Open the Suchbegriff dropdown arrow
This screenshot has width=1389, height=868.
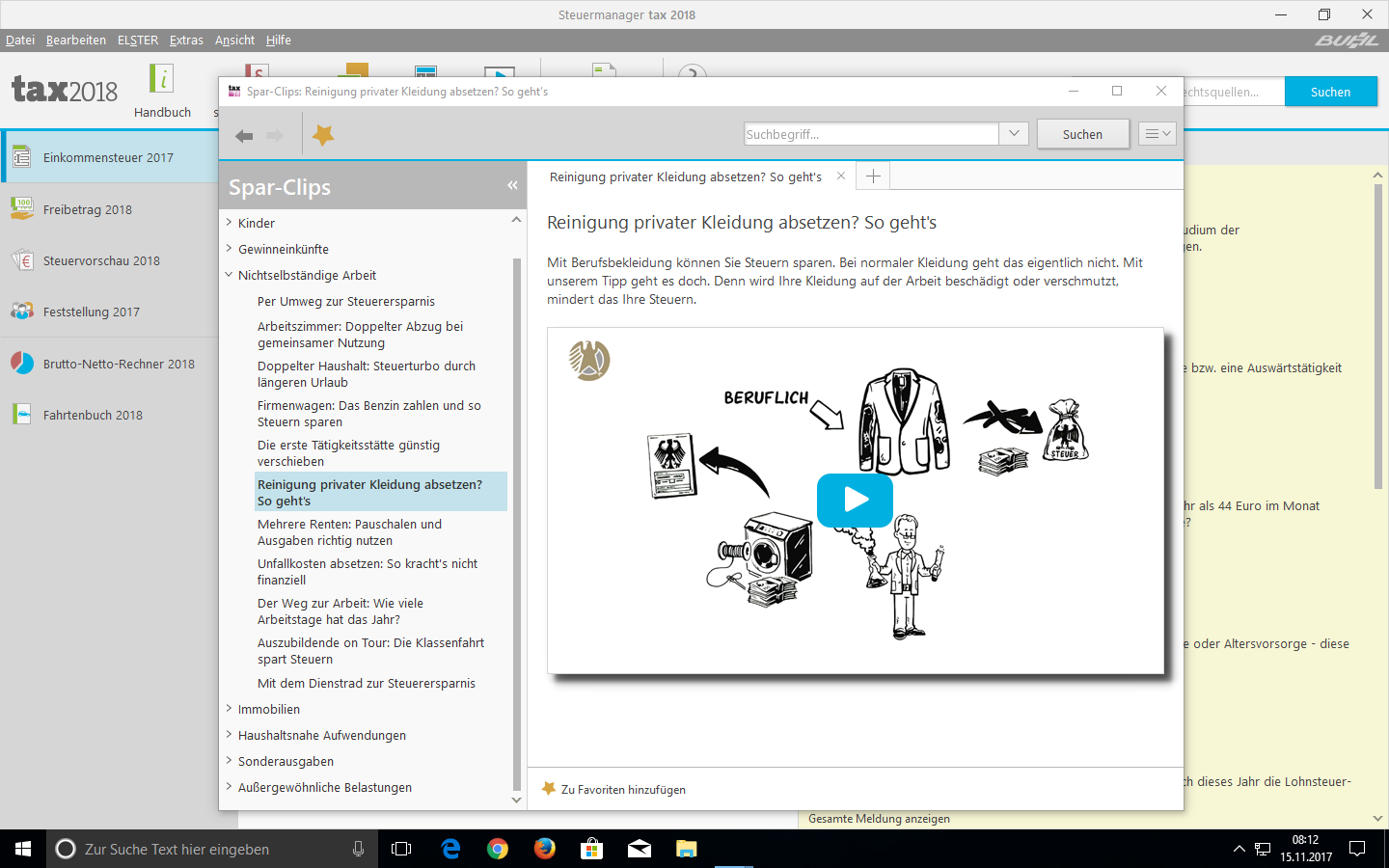(1014, 134)
